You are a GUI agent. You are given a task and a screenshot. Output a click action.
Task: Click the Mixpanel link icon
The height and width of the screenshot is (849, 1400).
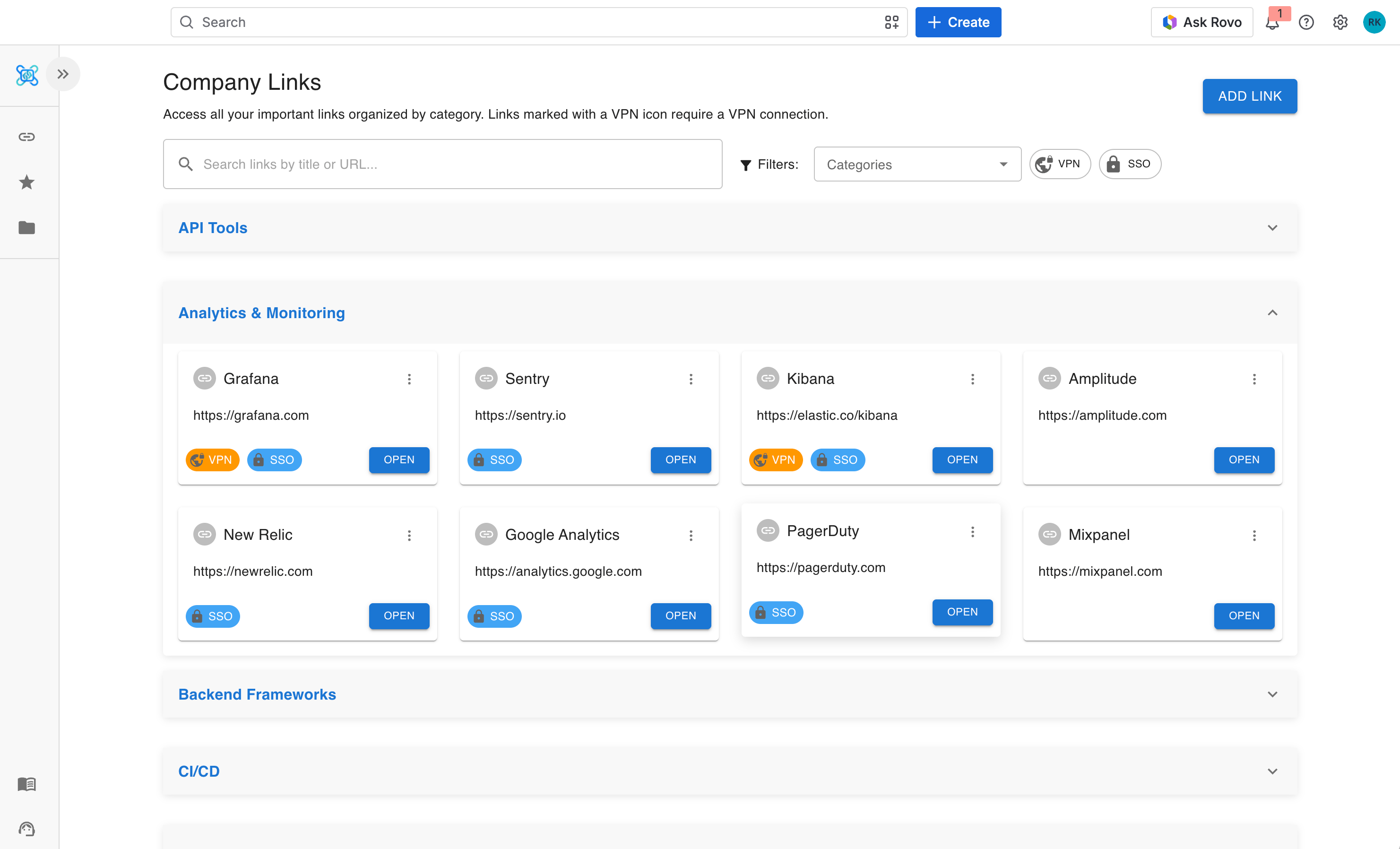[1050, 535]
